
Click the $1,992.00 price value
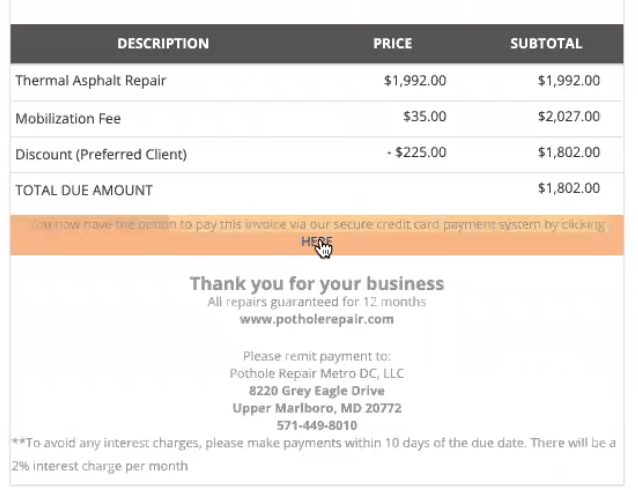click(x=415, y=81)
